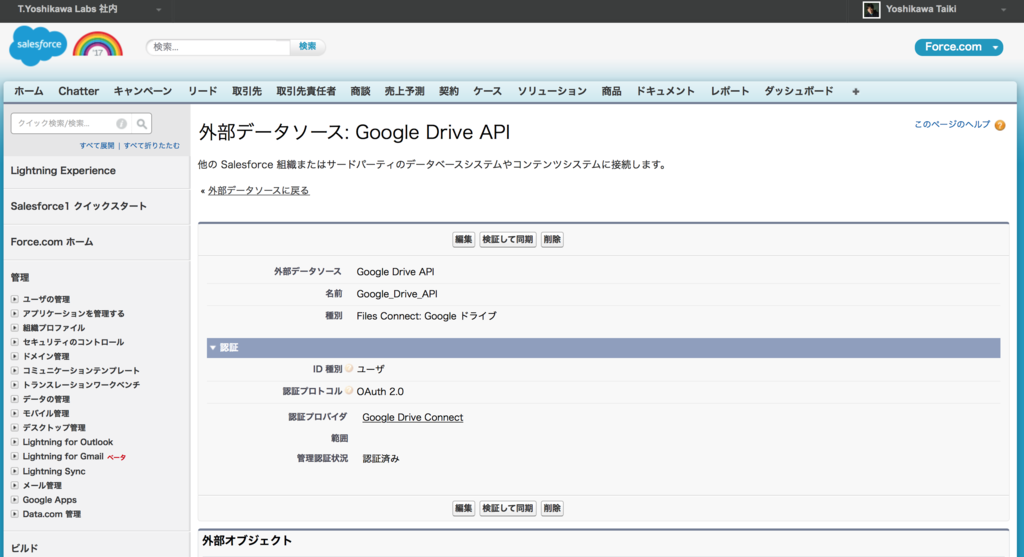Image resolution: width=1024 pixels, height=557 pixels.
Task: Open the ドキュメント tab
Action: (x=665, y=91)
